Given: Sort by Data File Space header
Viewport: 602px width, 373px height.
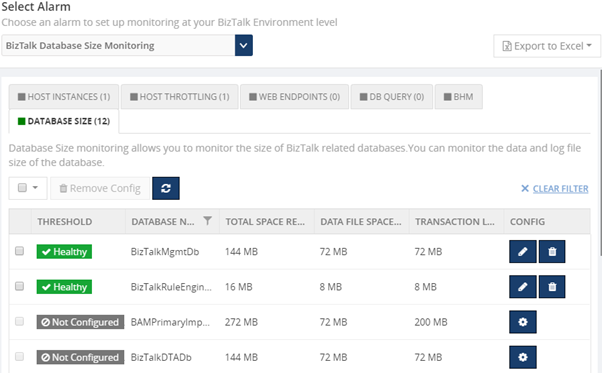Looking at the screenshot, I should tap(362, 221).
